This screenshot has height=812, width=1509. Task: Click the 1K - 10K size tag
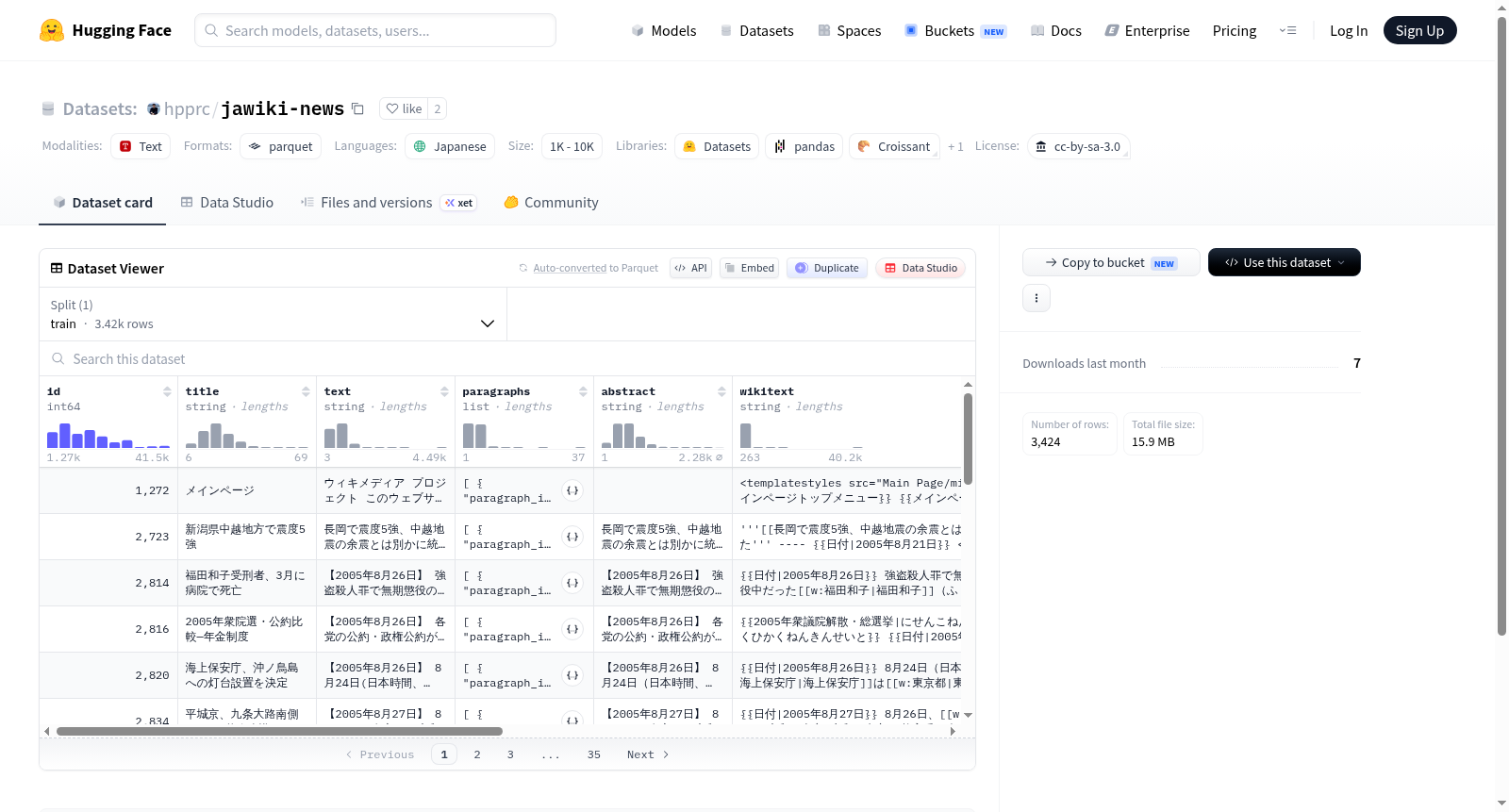(572, 146)
